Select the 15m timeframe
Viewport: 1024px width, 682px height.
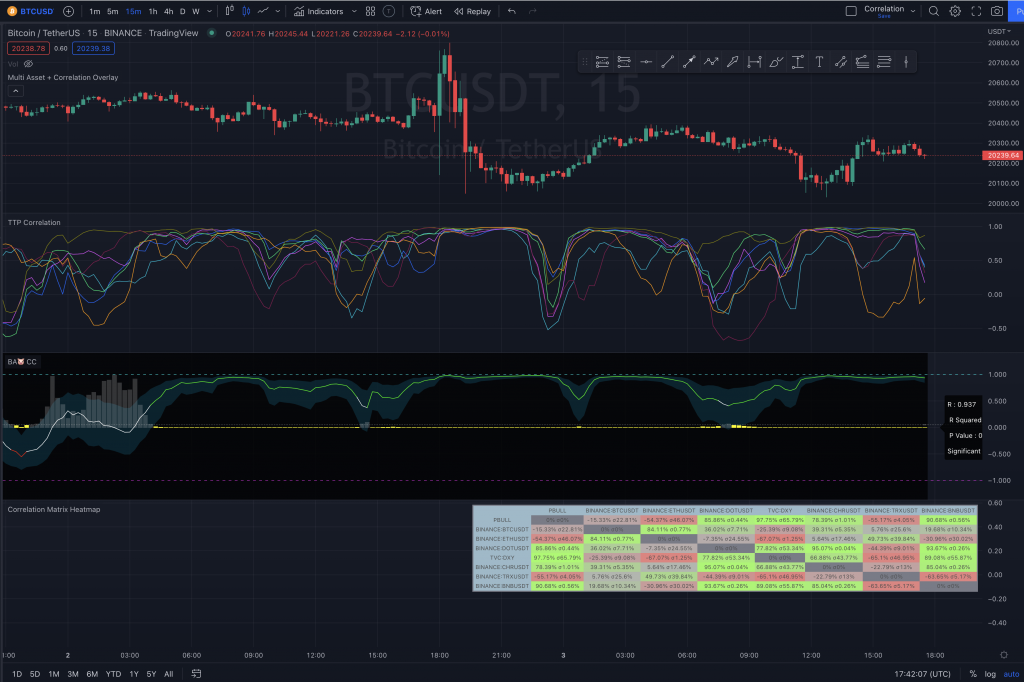pos(133,11)
